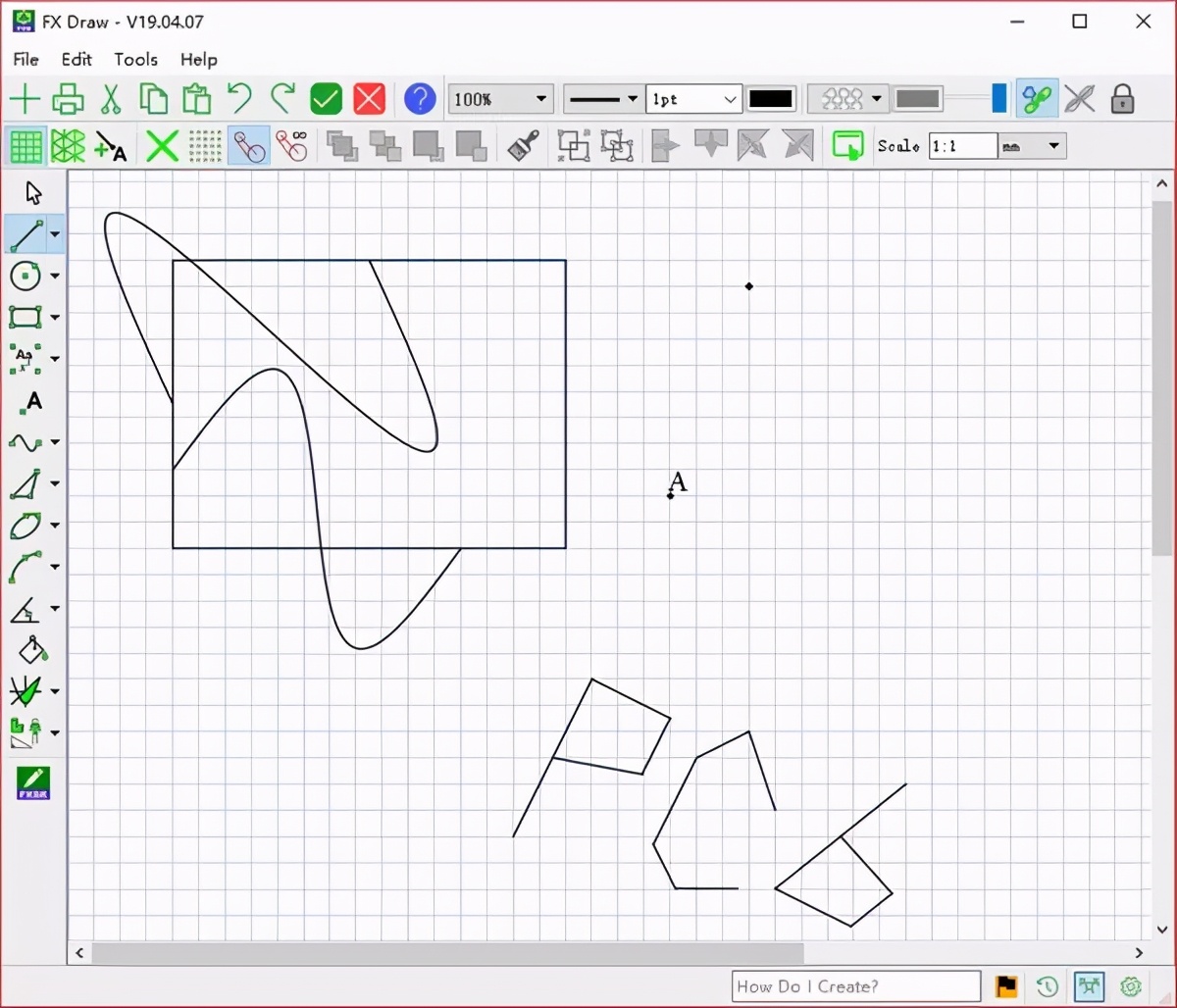The image size is (1177, 1008).
Task: Select the arrow pointer tool
Action: [33, 192]
